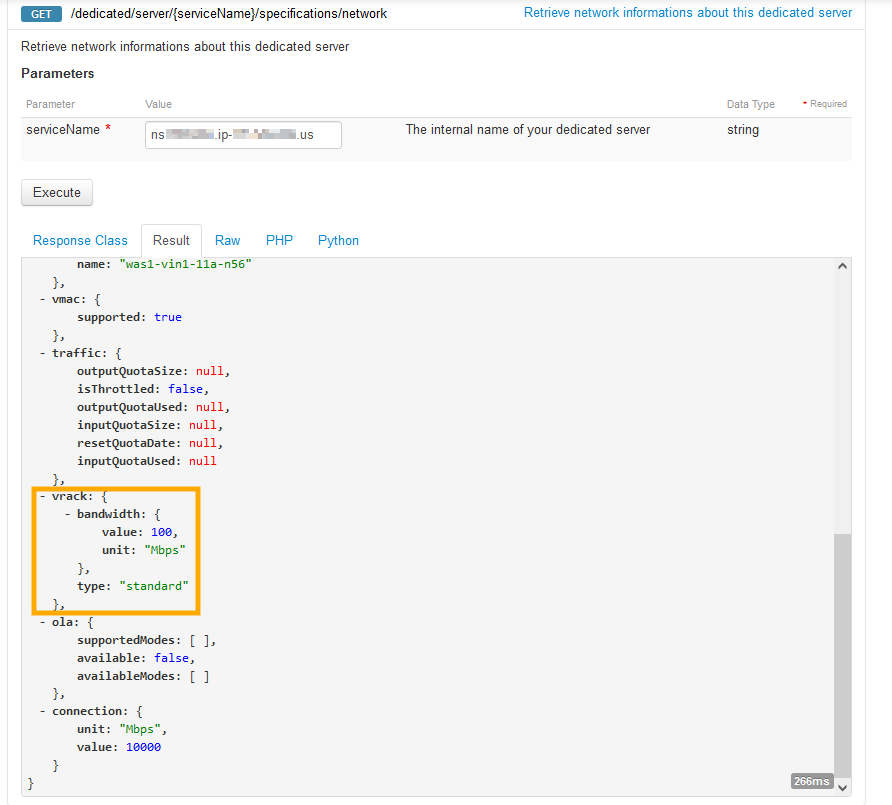Collapse the ola object node

[43, 622]
